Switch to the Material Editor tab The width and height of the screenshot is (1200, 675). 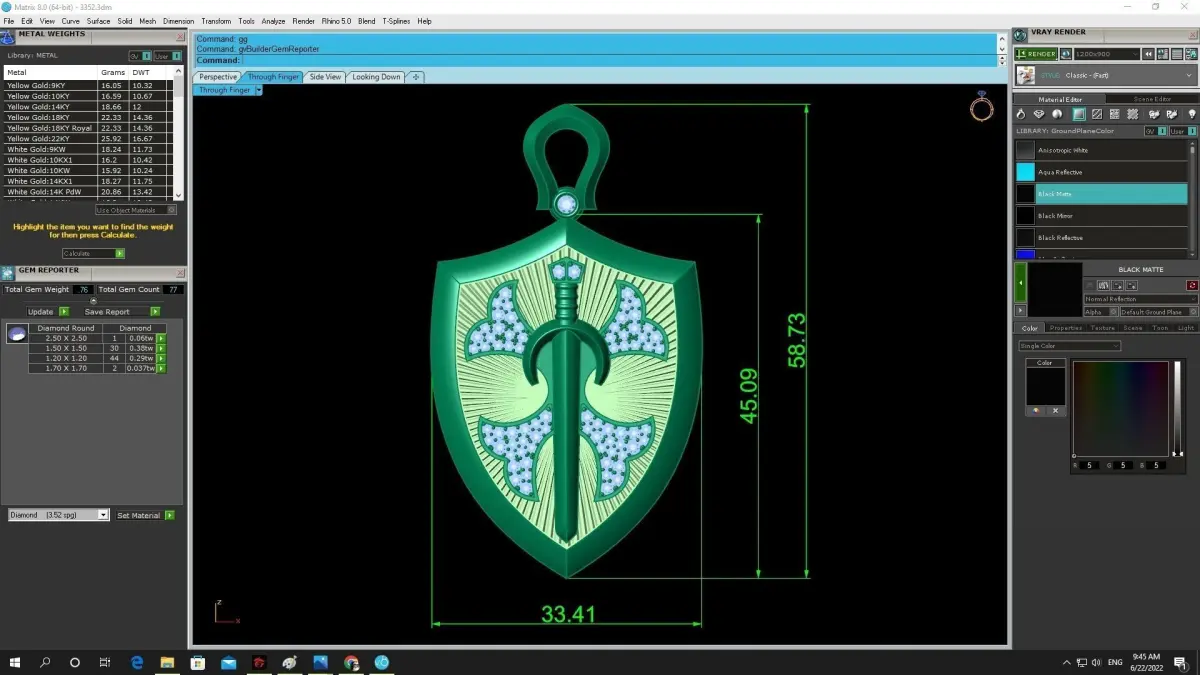1059,99
